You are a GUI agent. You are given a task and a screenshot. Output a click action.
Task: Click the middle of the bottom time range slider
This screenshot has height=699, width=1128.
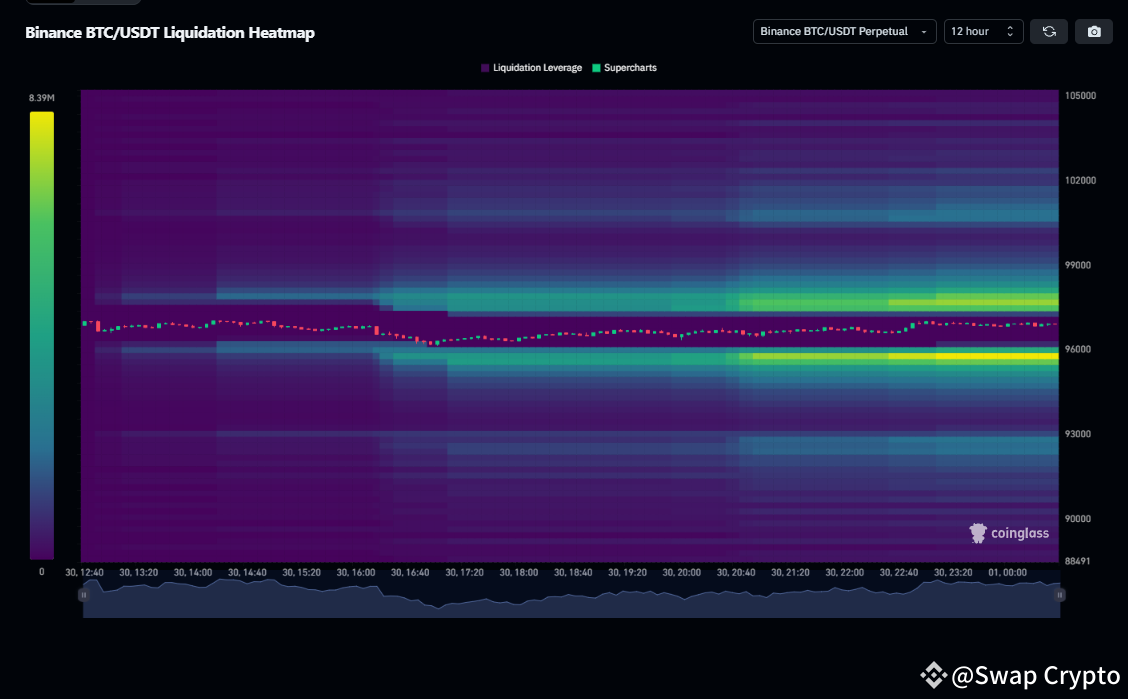570,598
